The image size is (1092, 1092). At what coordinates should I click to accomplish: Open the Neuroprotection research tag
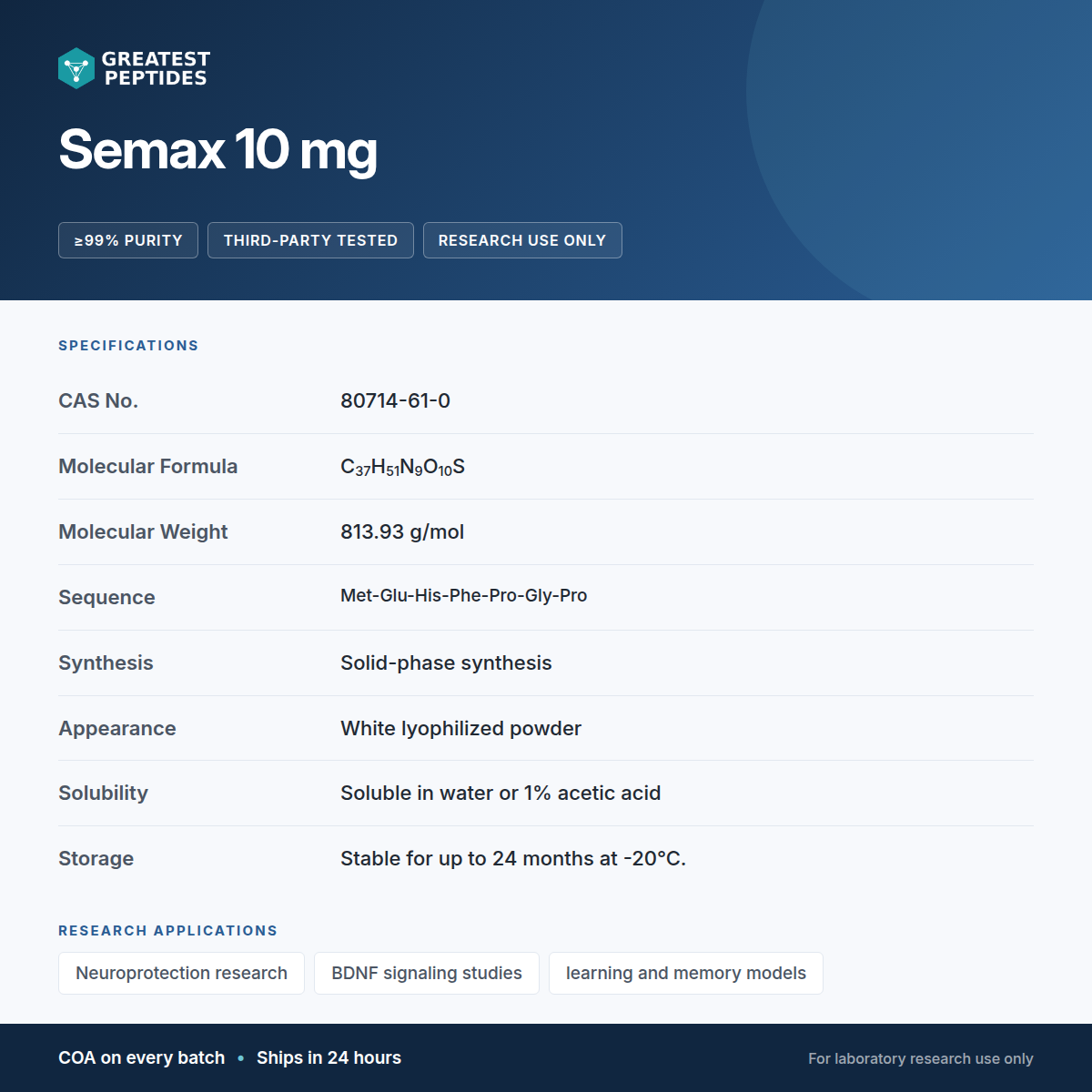181,973
